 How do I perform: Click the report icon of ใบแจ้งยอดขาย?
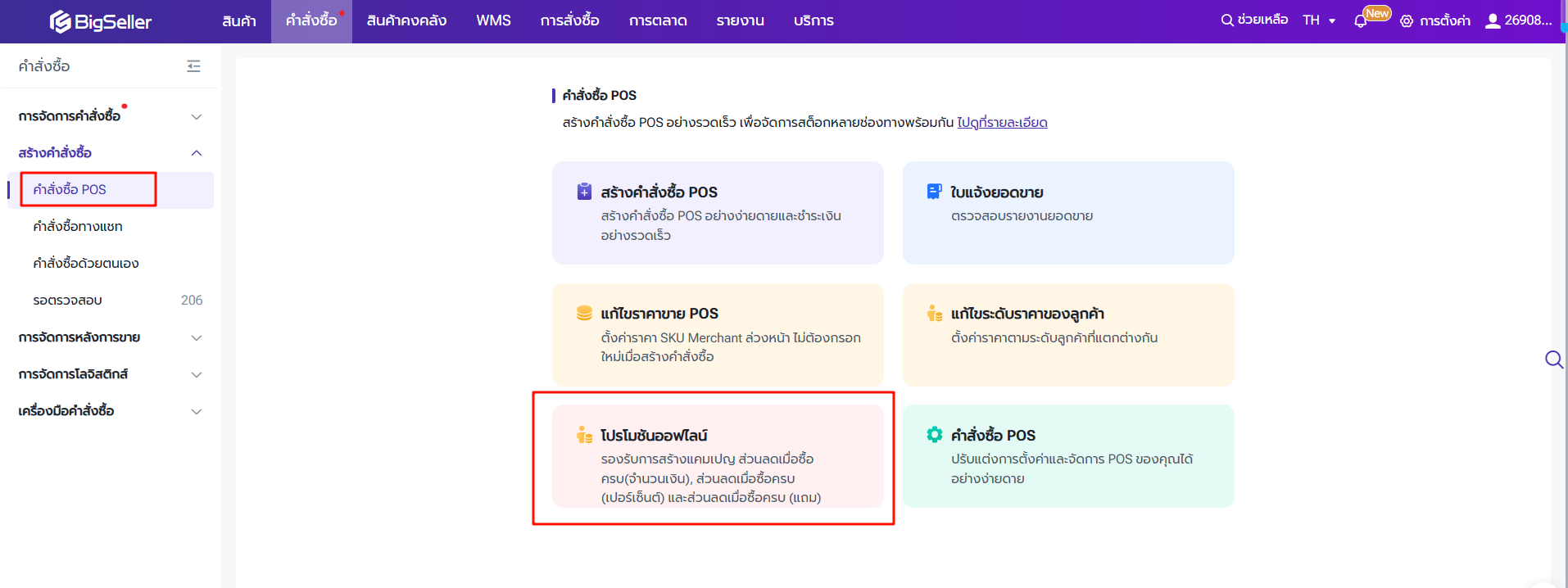pos(934,192)
